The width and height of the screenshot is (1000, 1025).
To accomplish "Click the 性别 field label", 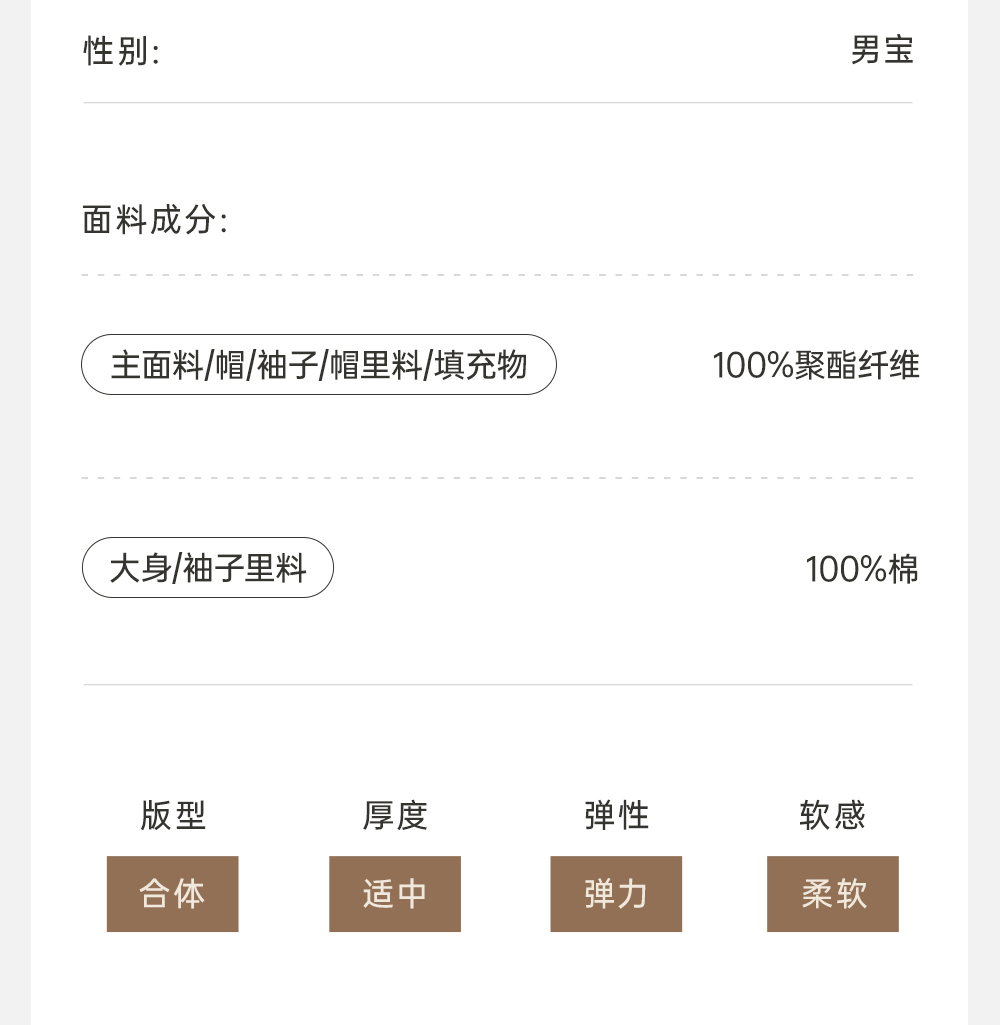I will coord(121,51).
